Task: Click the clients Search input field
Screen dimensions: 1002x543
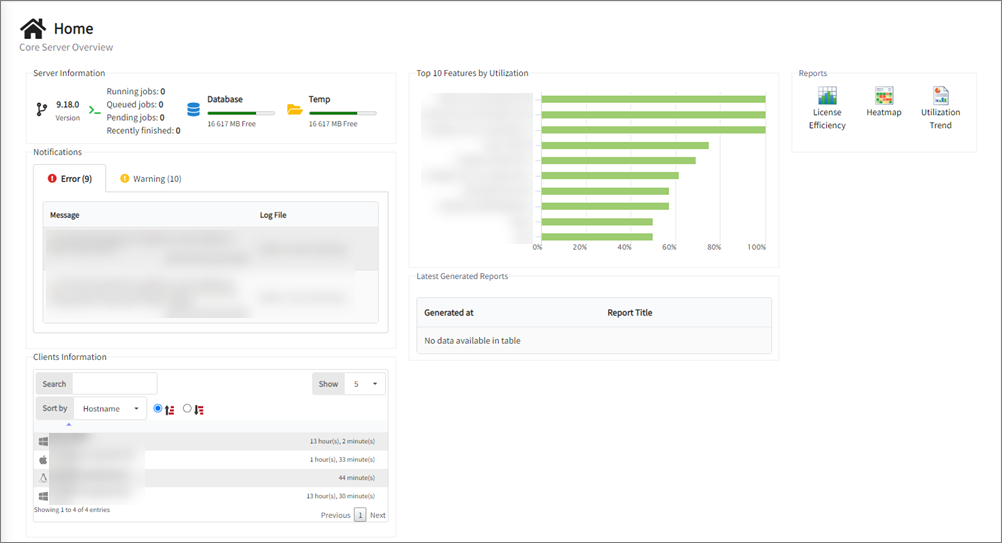Action: 114,384
